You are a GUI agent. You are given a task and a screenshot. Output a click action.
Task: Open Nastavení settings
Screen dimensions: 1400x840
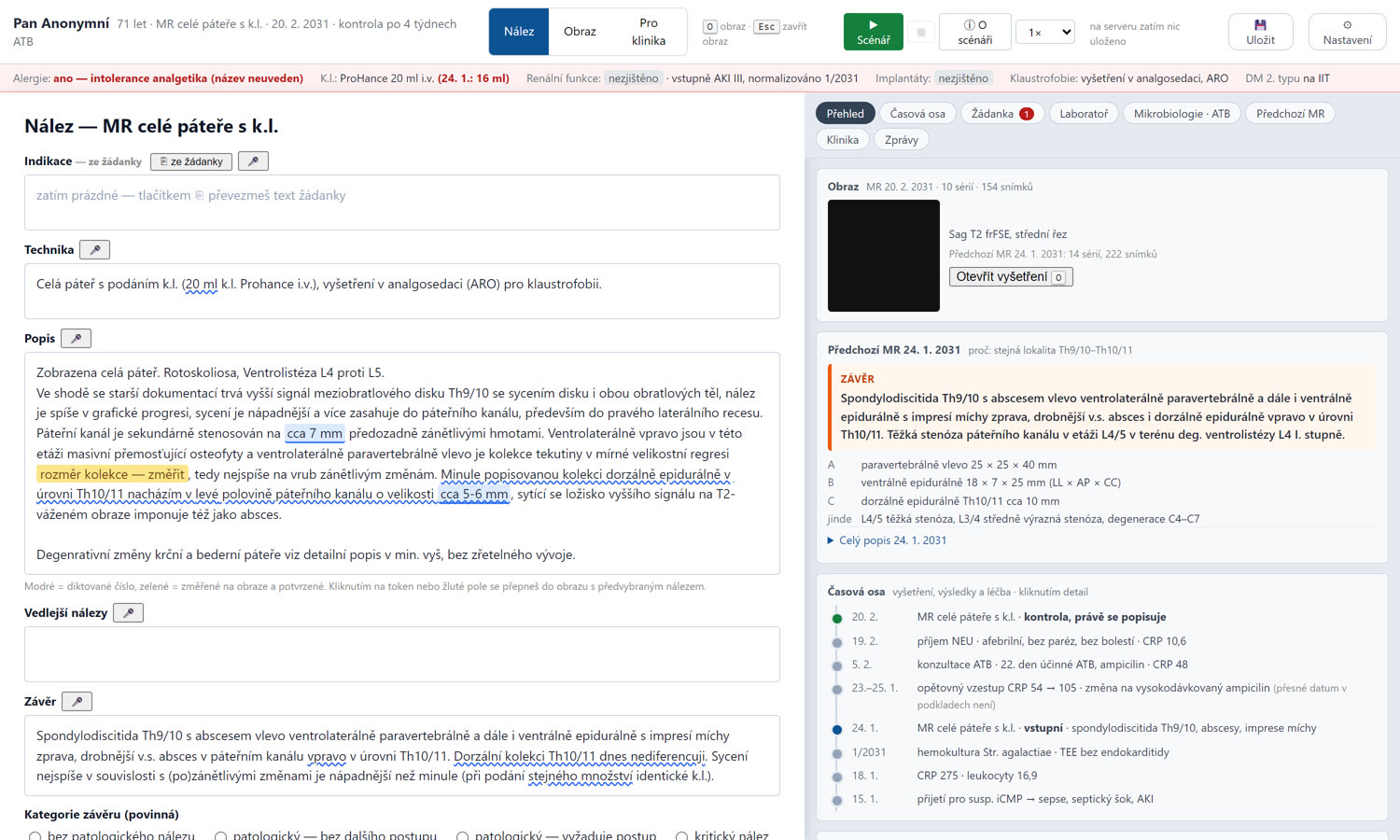point(1347,32)
